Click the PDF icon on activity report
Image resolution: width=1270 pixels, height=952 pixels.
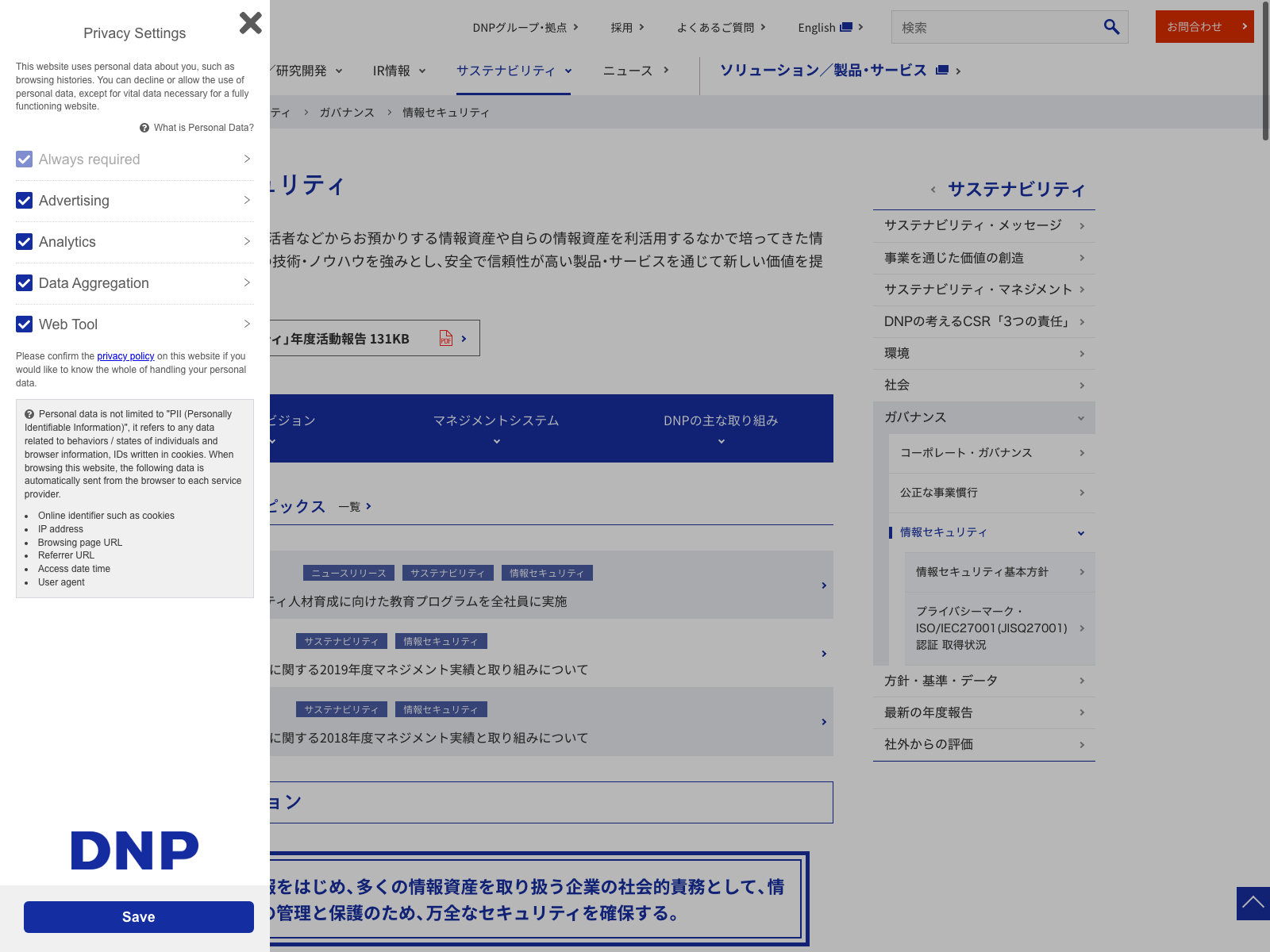(446, 339)
